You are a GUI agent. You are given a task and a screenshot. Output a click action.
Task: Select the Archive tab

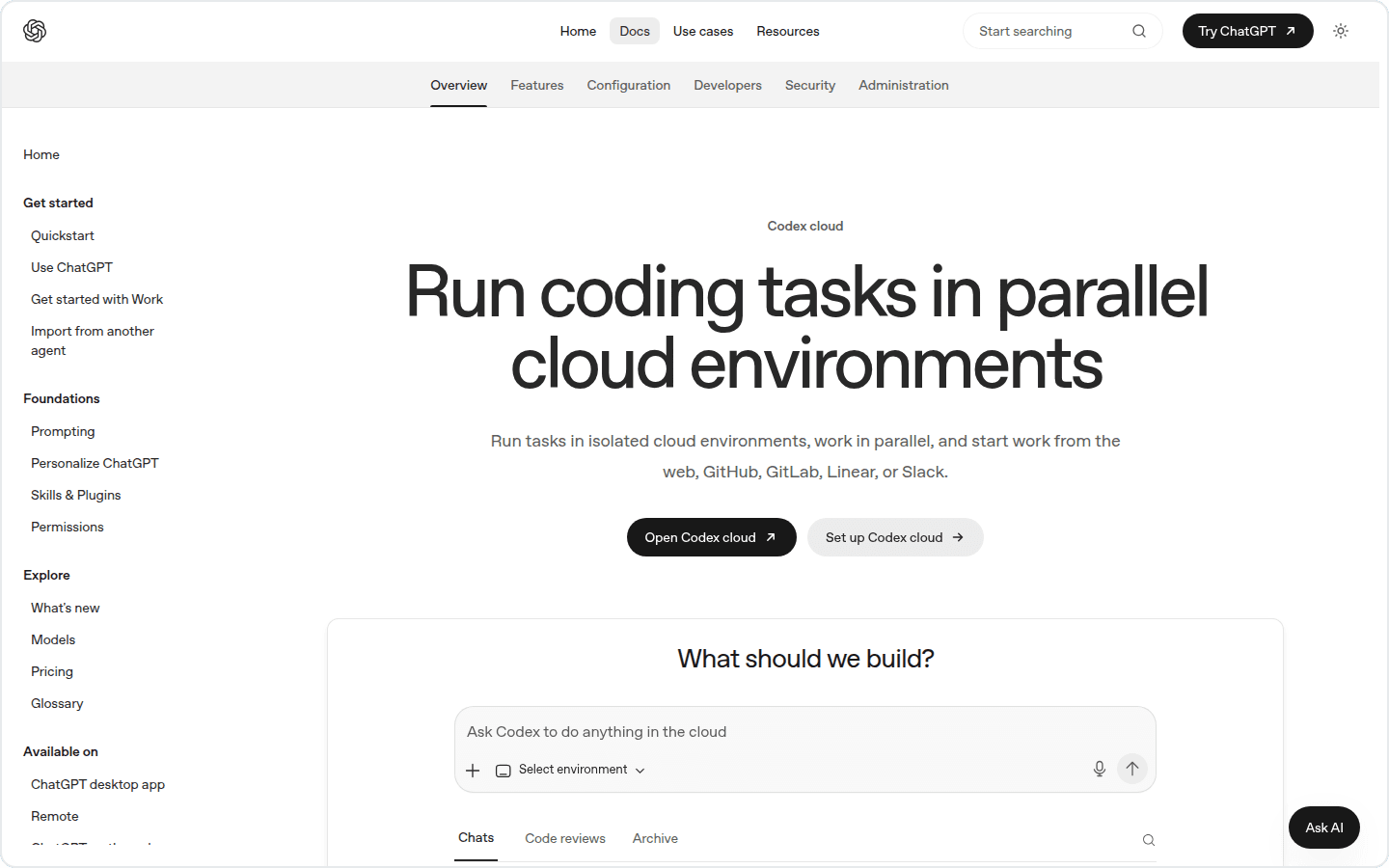[655, 838]
